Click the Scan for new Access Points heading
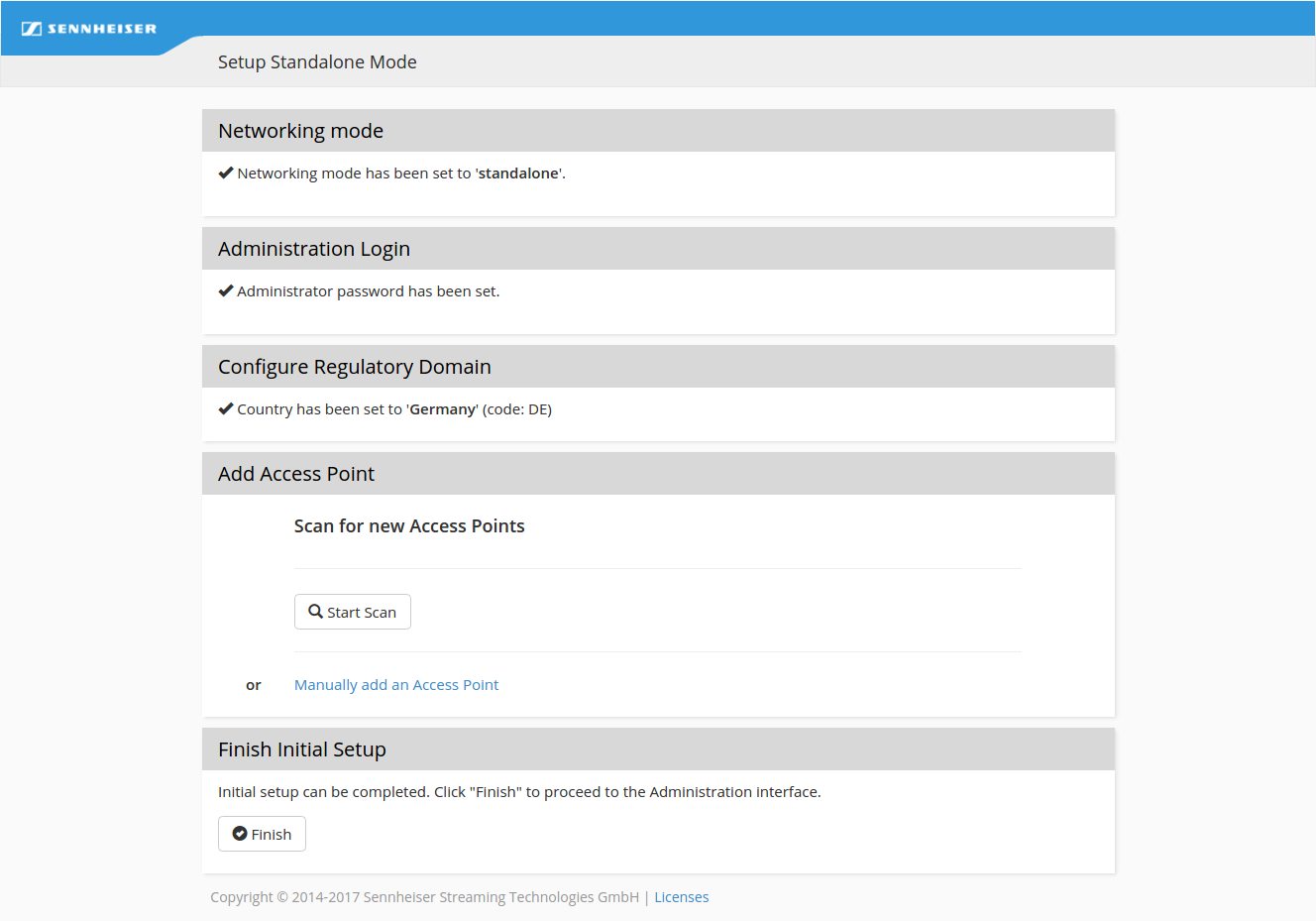Image resolution: width=1316 pixels, height=921 pixels. (409, 526)
